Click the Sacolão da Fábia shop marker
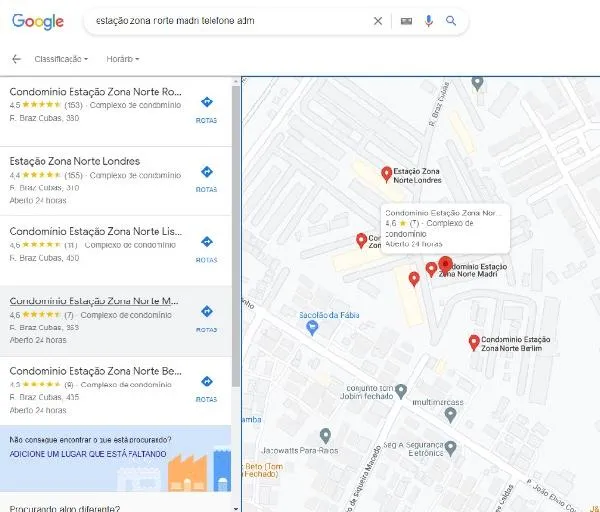This screenshot has height=512, width=600. [311, 327]
